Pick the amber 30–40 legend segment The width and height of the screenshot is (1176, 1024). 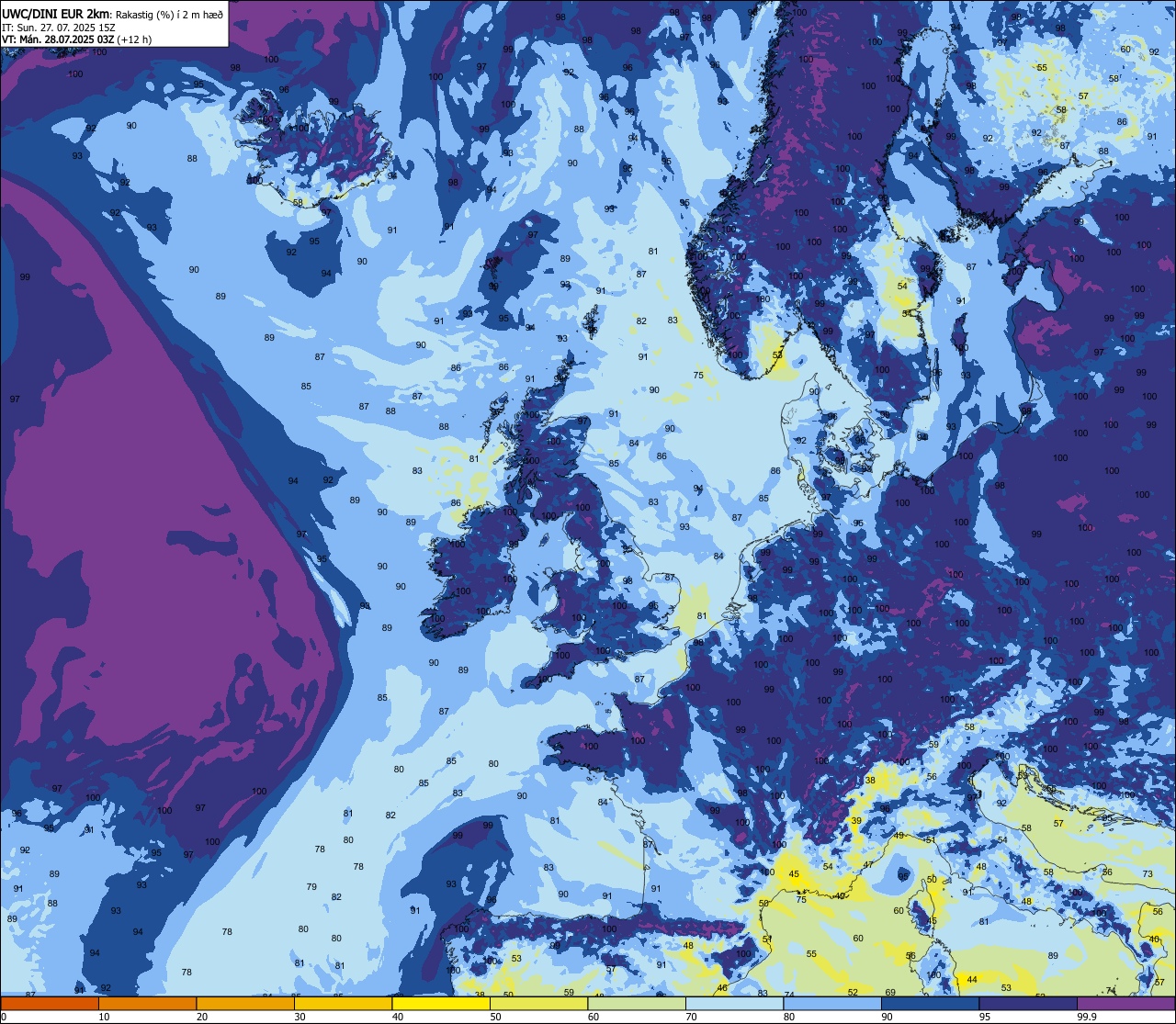pos(343,1004)
